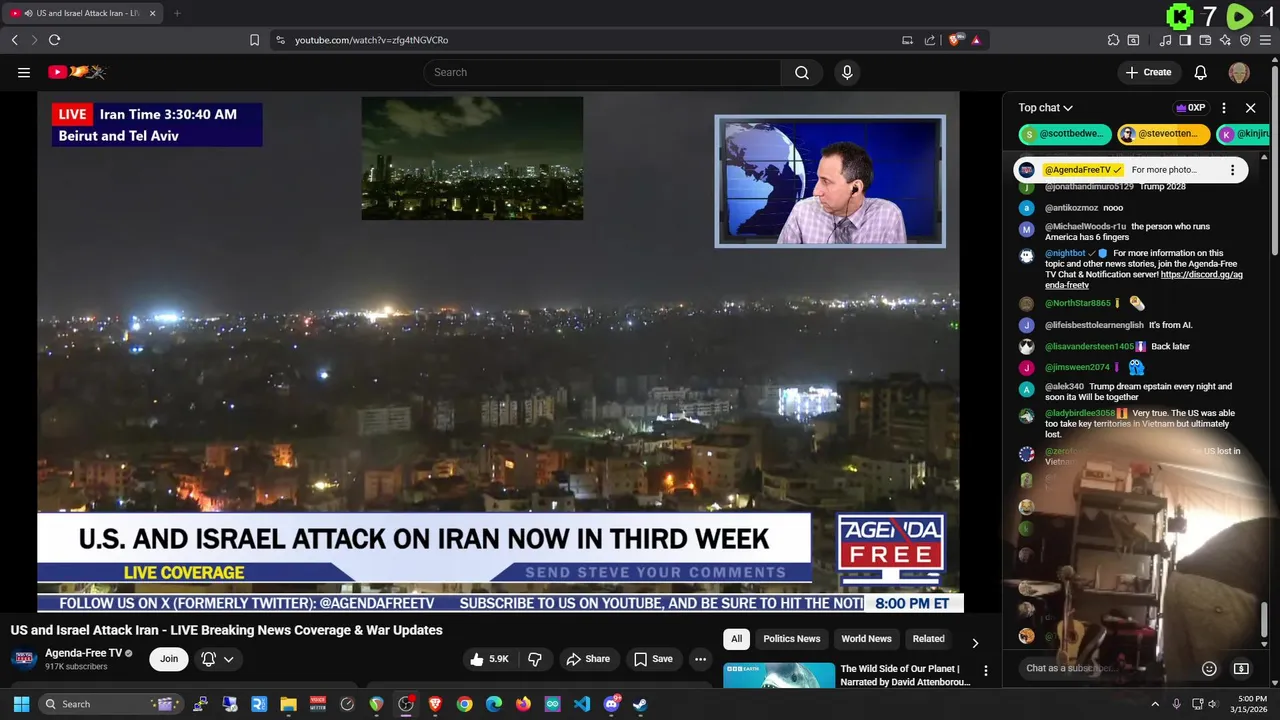Select the World News filter chip
This screenshot has width=1280, height=720.
point(866,639)
